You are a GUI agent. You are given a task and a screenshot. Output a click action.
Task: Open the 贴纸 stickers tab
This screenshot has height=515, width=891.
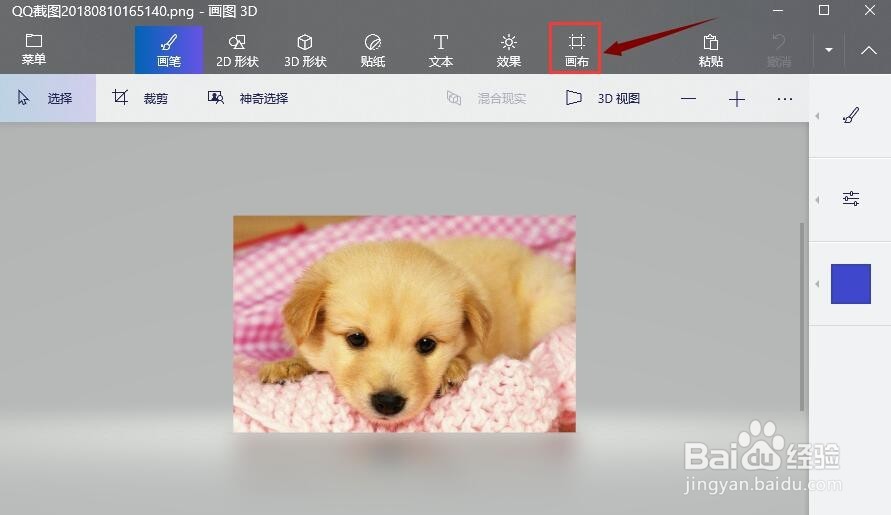373,50
